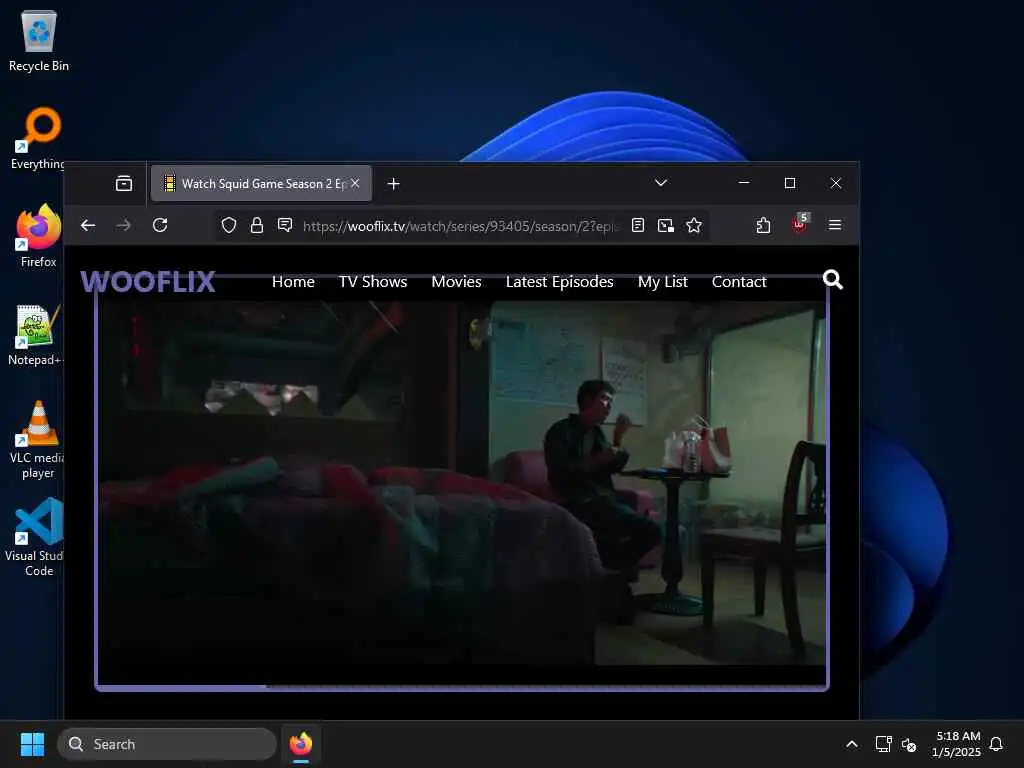Click the video player to pause
Image resolution: width=1024 pixels, height=768 pixels.
(x=461, y=483)
